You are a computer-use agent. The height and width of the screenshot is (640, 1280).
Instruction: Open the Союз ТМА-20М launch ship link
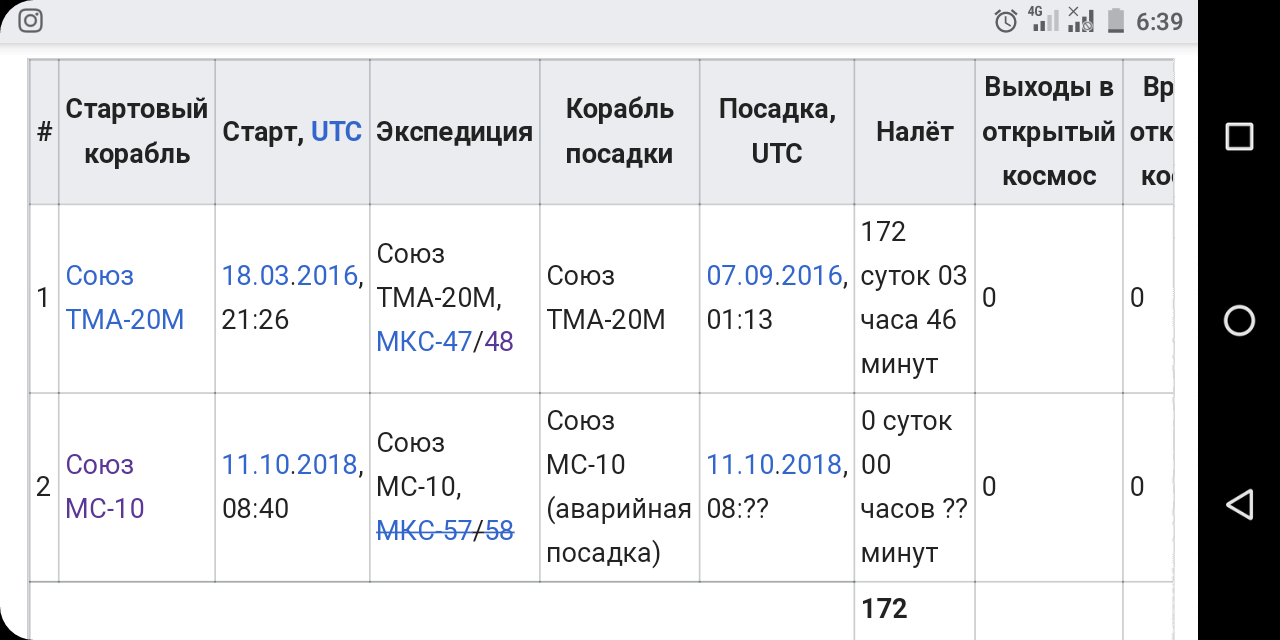125,297
